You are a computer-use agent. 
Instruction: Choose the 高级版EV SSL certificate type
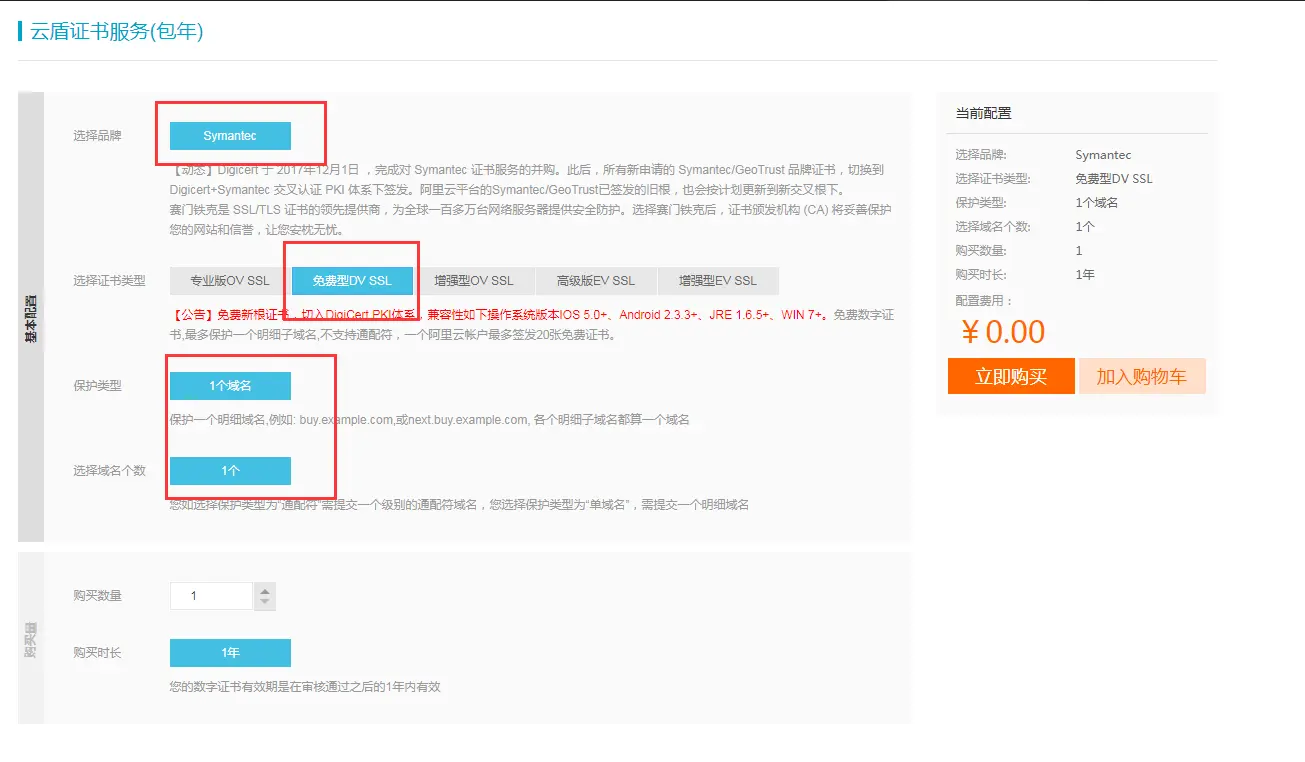[x=596, y=281]
